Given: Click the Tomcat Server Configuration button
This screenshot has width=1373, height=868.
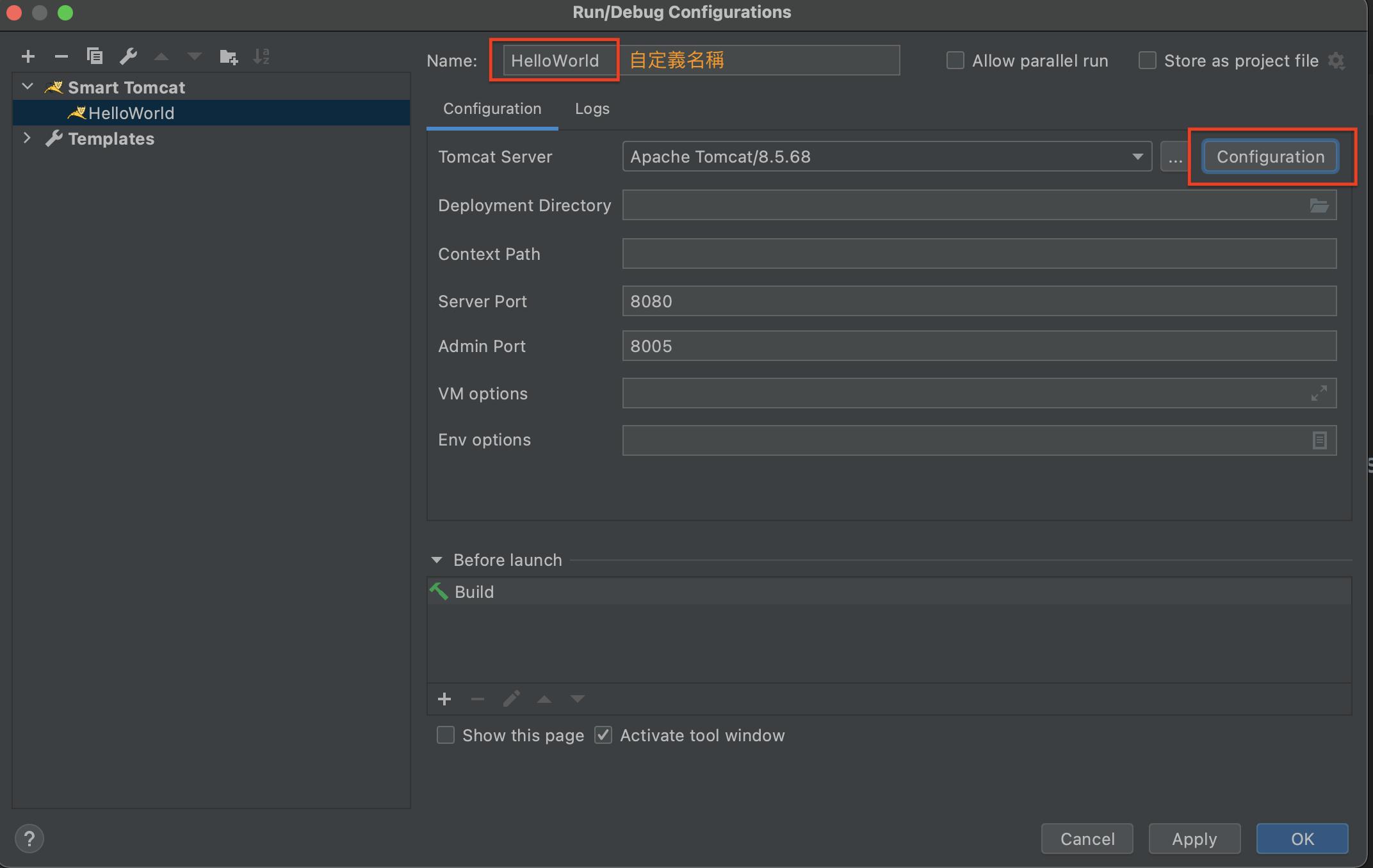Looking at the screenshot, I should (1271, 157).
